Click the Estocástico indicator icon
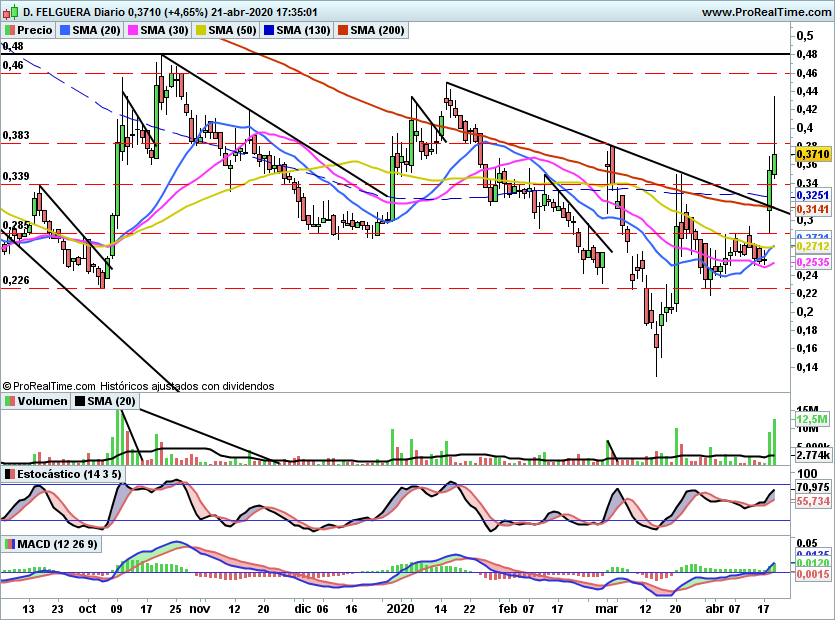The image size is (835, 620). point(10,474)
